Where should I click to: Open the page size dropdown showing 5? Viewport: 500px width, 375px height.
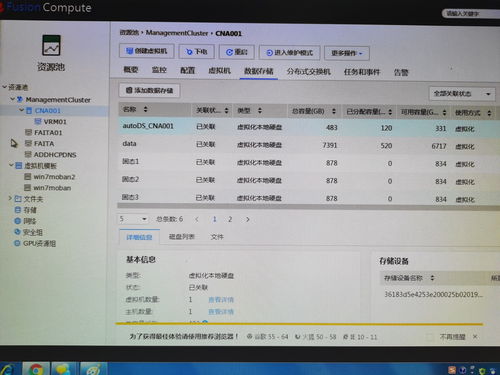(133, 219)
